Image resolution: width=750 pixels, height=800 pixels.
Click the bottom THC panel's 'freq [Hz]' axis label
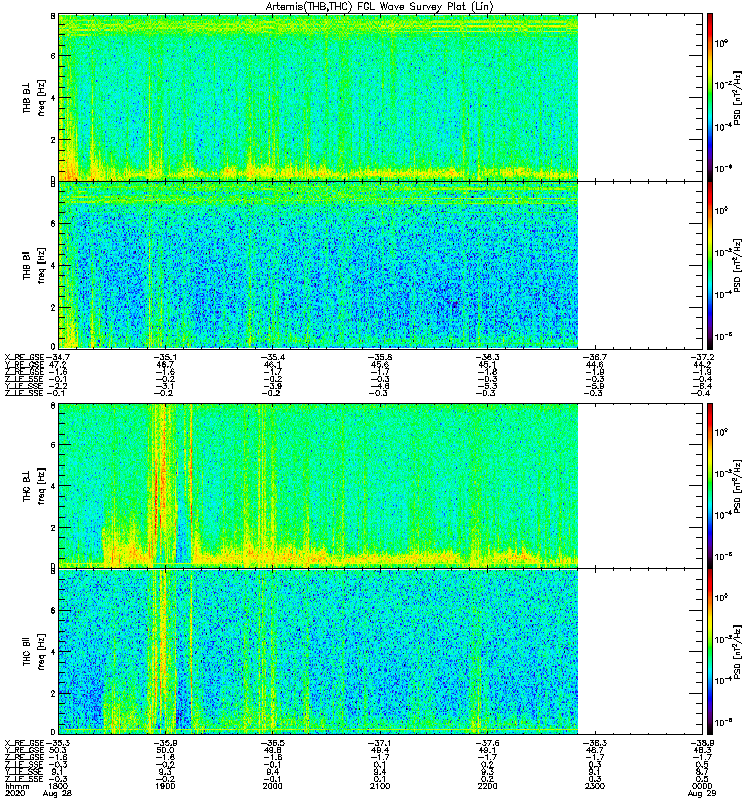(x=40, y=650)
